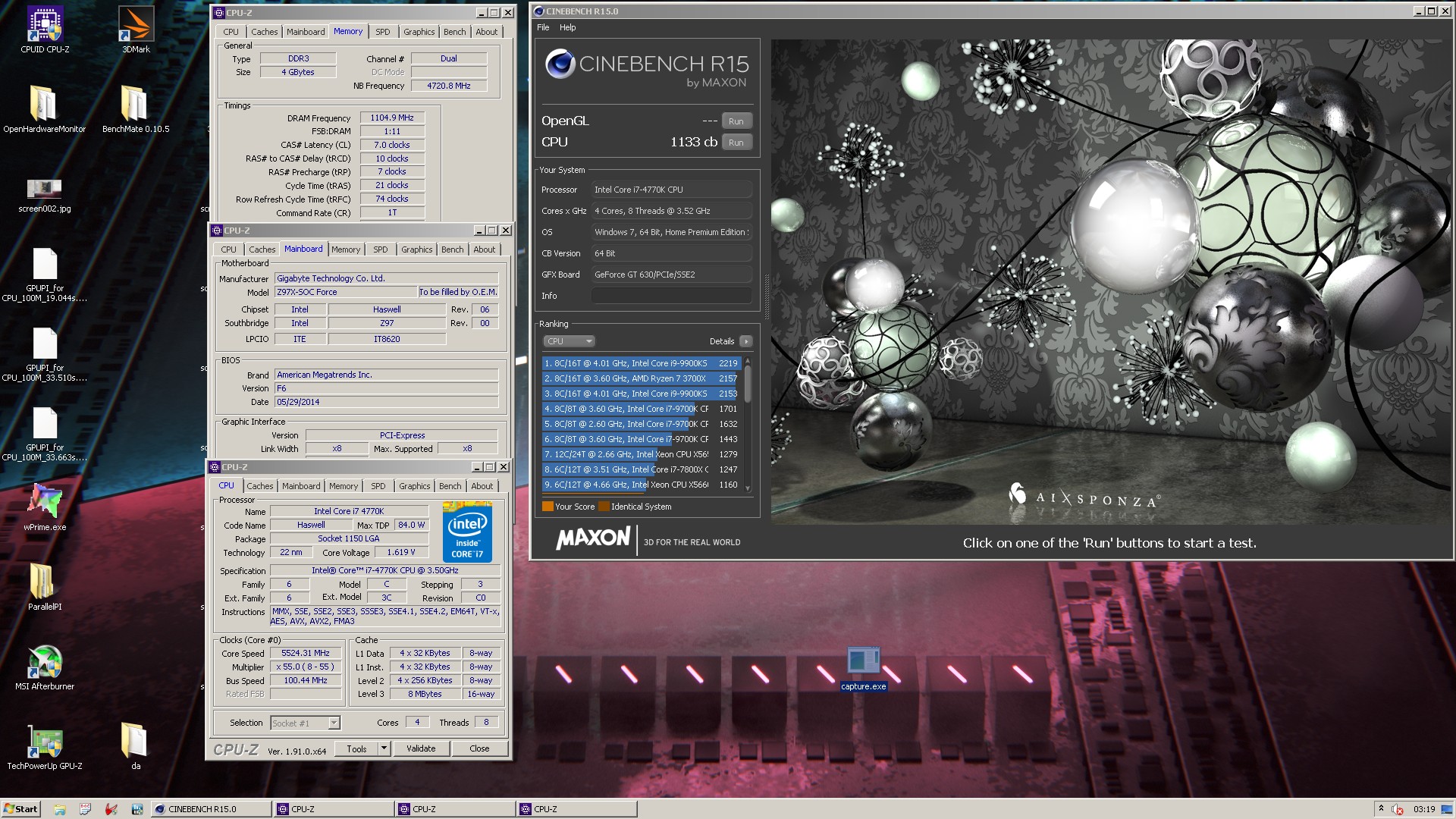The height and width of the screenshot is (819, 1456).
Task: Select the capture.exe desktop icon
Action: click(863, 669)
